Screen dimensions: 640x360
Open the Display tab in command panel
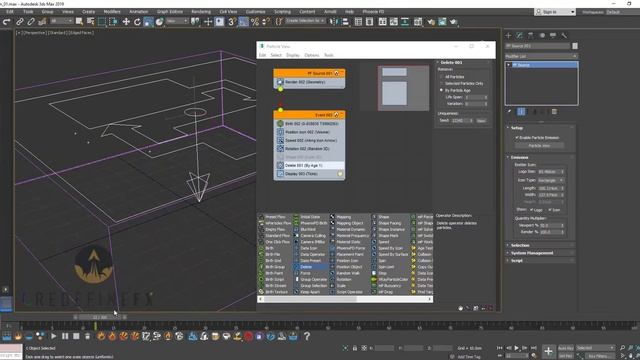click(x=553, y=36)
